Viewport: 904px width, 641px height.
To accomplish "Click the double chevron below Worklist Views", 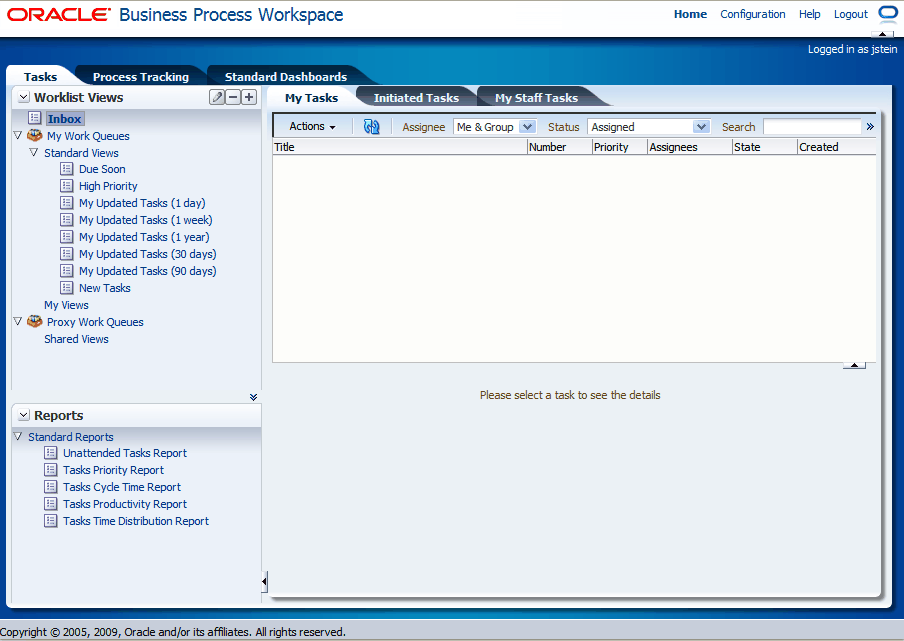I will point(253,397).
